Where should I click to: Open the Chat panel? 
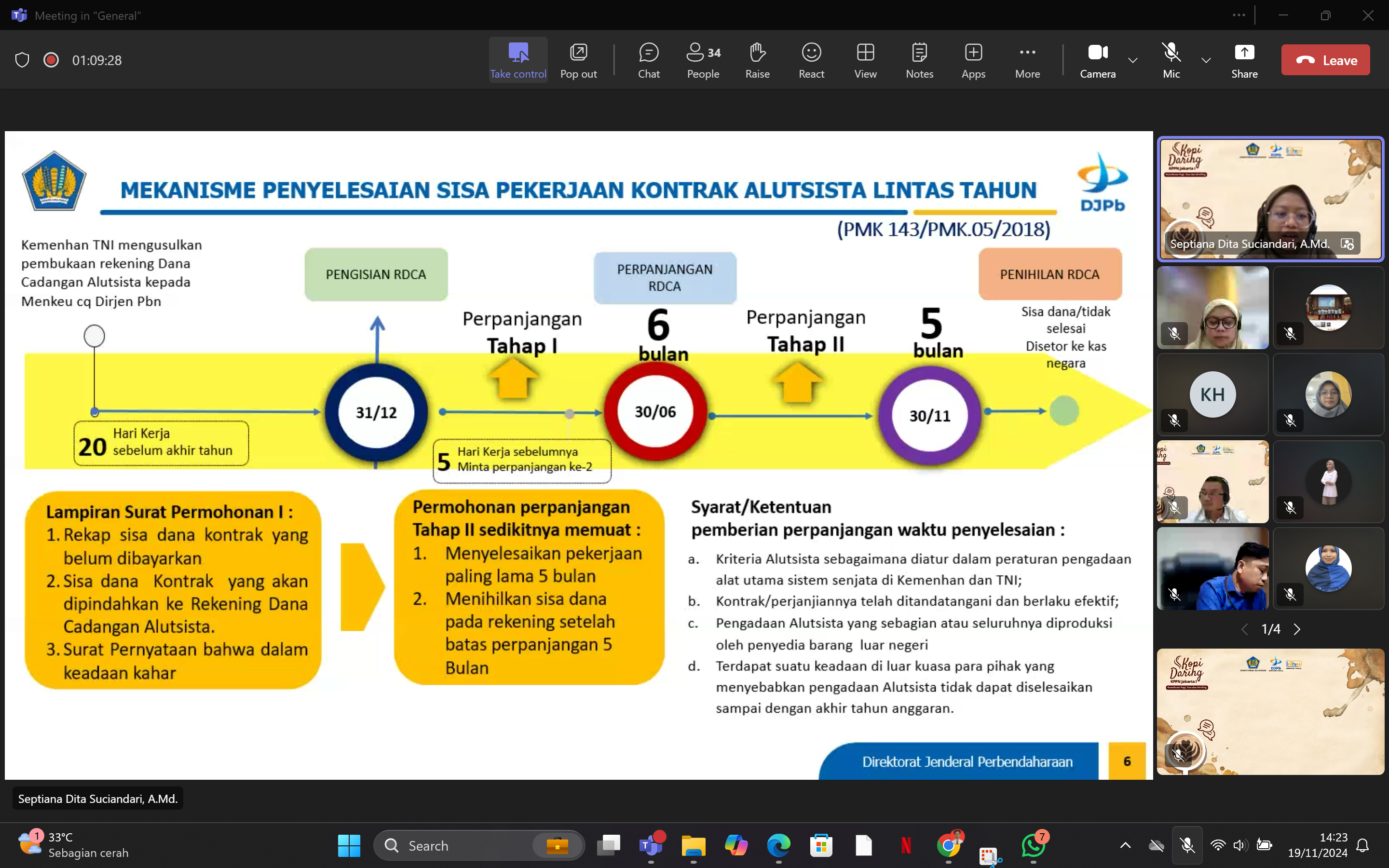click(x=649, y=60)
